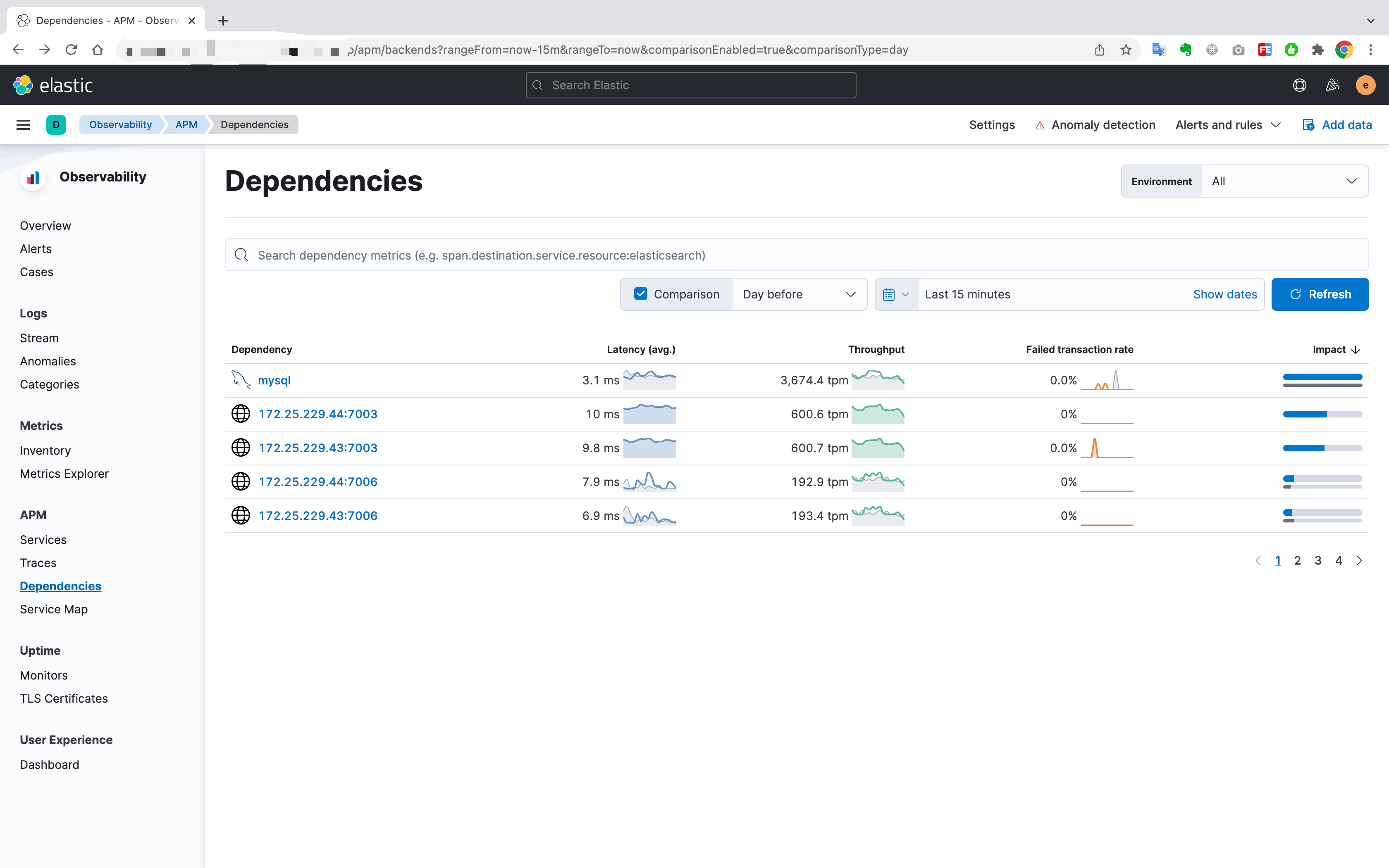Click the dependency metrics search field

tap(797, 255)
